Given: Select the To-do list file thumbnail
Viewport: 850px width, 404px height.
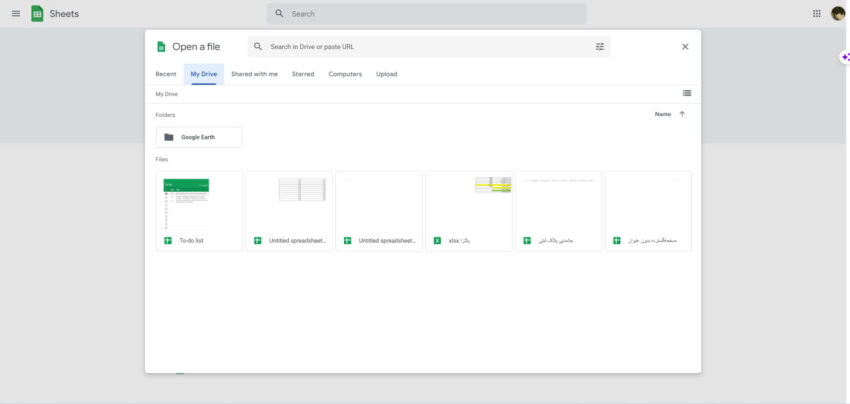Looking at the screenshot, I should pos(199,211).
